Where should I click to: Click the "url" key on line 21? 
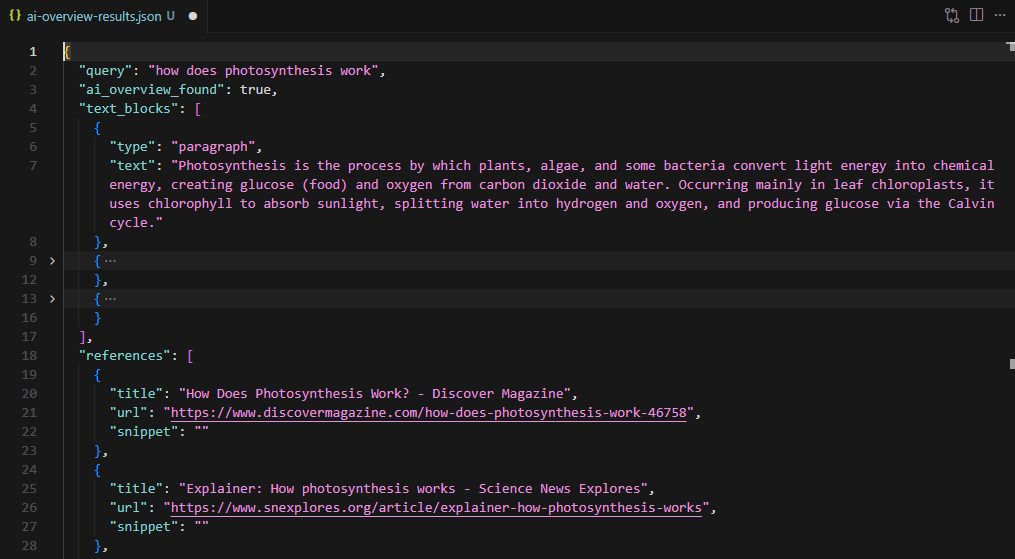128,412
